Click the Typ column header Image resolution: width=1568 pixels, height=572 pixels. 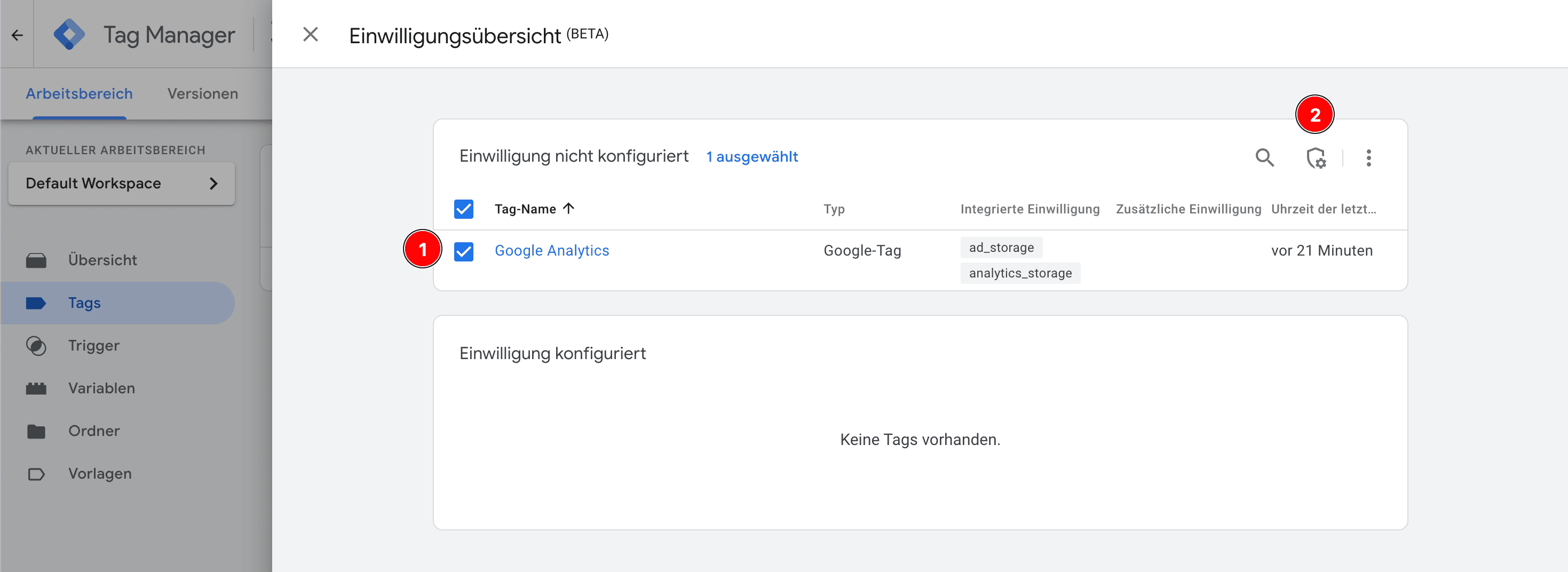[x=833, y=209]
